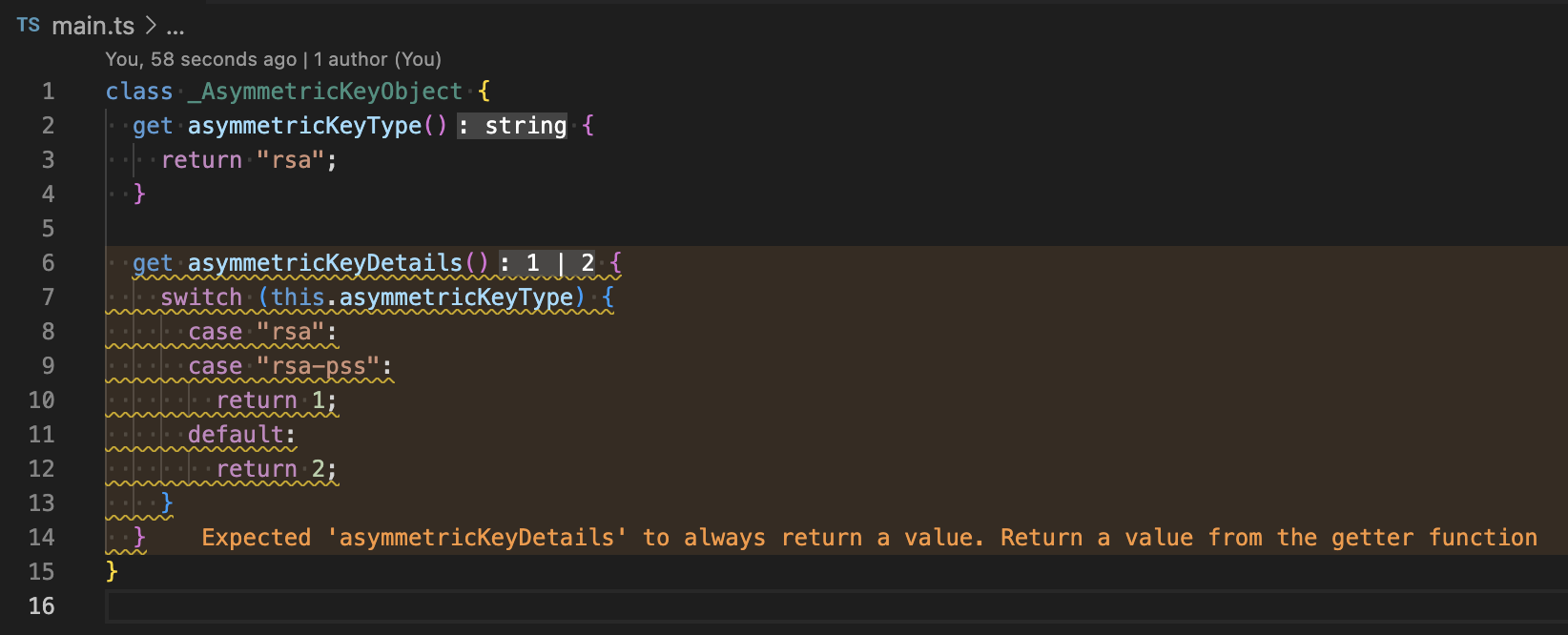Click line number 1 in the gutter
This screenshot has width=1568, height=635.
[48, 92]
